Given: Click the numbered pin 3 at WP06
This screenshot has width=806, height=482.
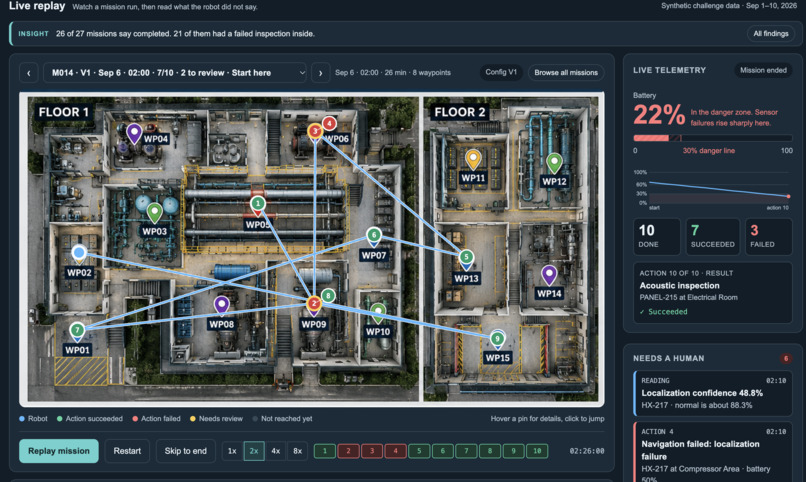Looking at the screenshot, I should pos(315,132).
